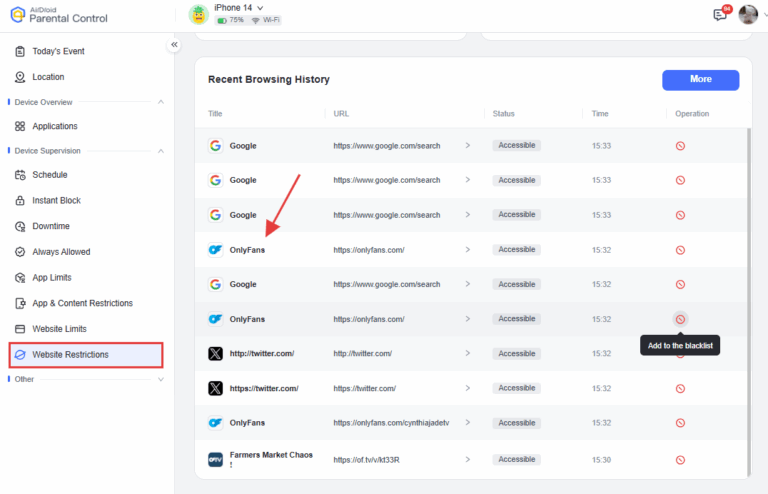Screen dimensions: 768x494
Task: Click Google favicon in first row
Action: (216, 146)
